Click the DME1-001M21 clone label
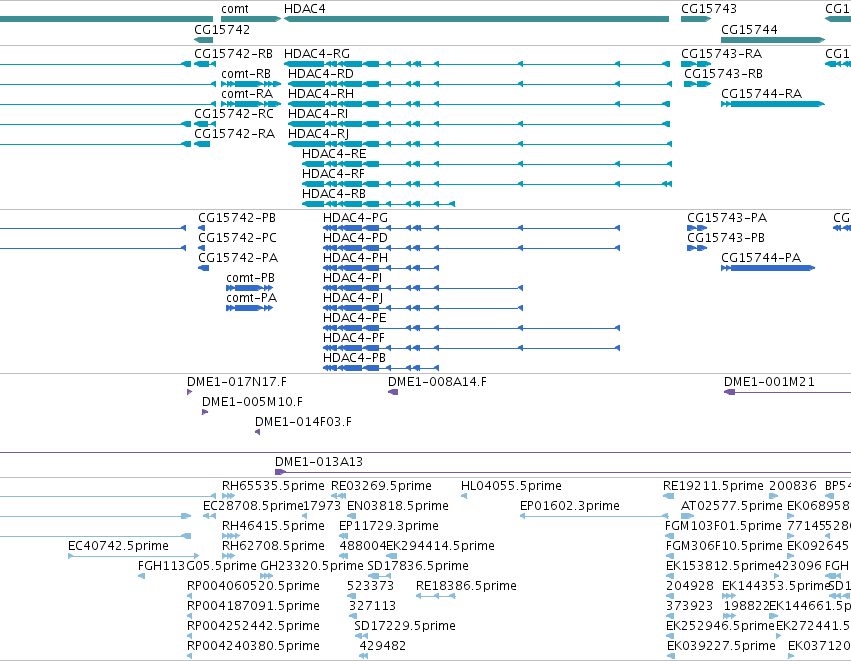This screenshot has width=851, height=661. tap(769, 382)
